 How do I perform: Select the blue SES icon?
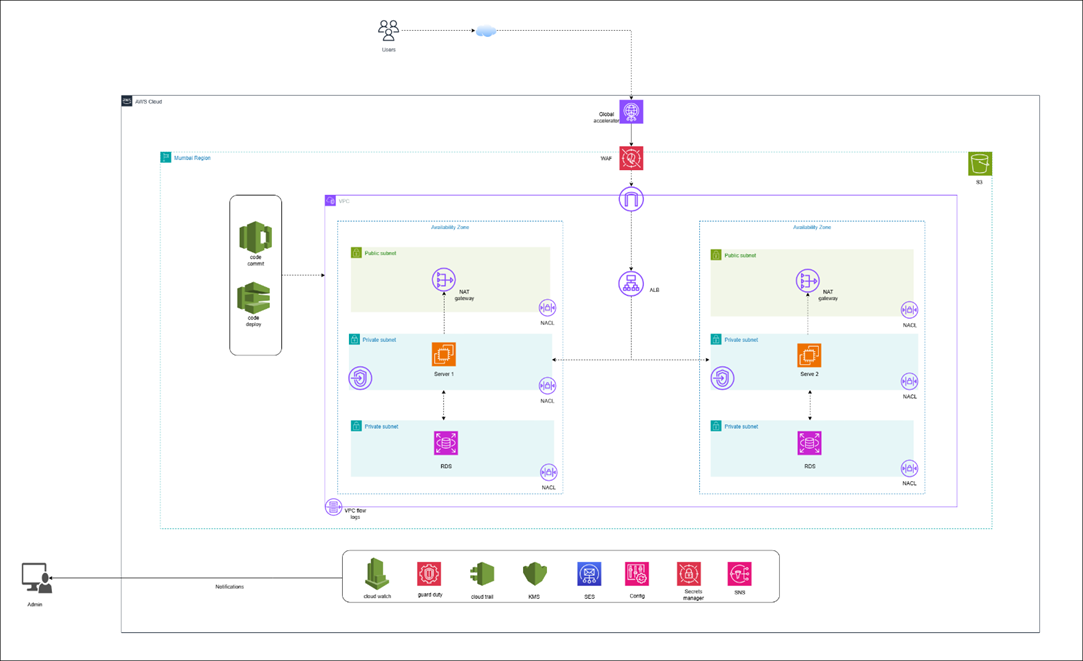[589, 574]
